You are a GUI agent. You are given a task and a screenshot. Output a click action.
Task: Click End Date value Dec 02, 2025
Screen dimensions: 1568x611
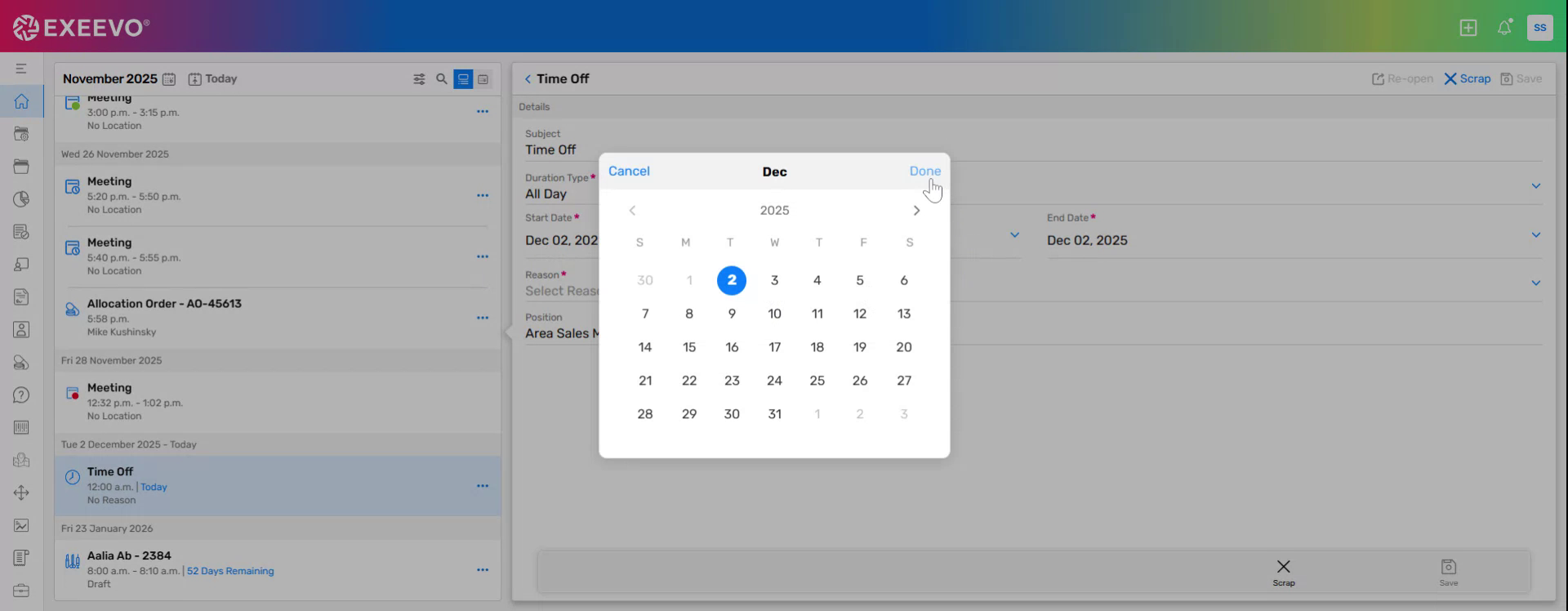1087,241
